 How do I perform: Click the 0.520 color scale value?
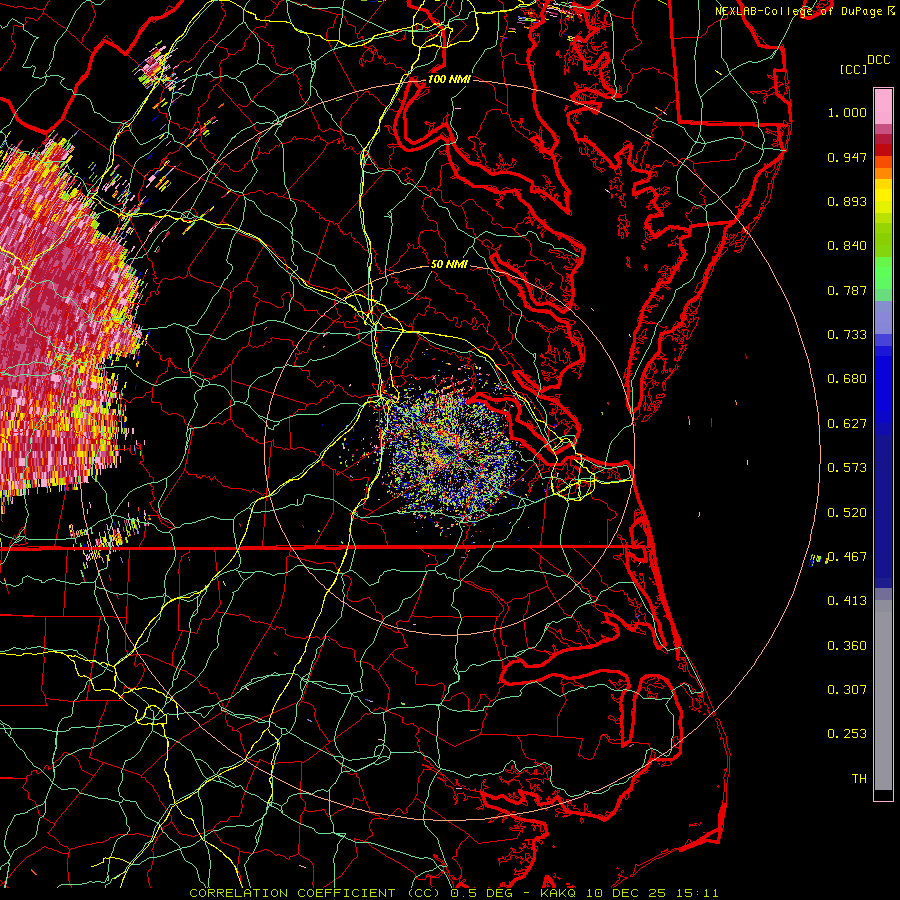847,513
